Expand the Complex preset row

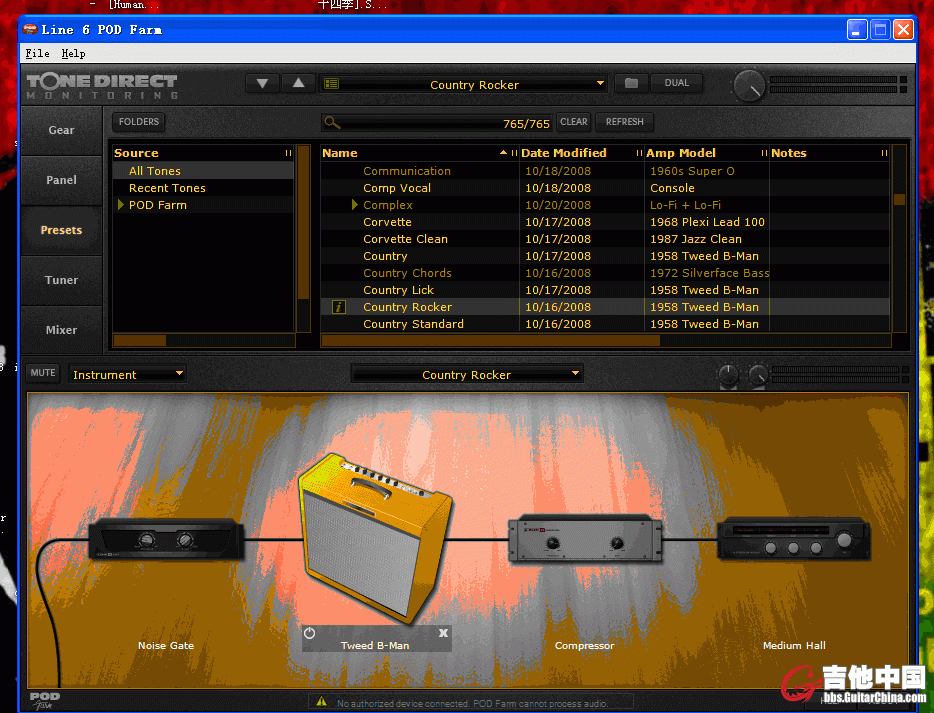tap(355, 205)
